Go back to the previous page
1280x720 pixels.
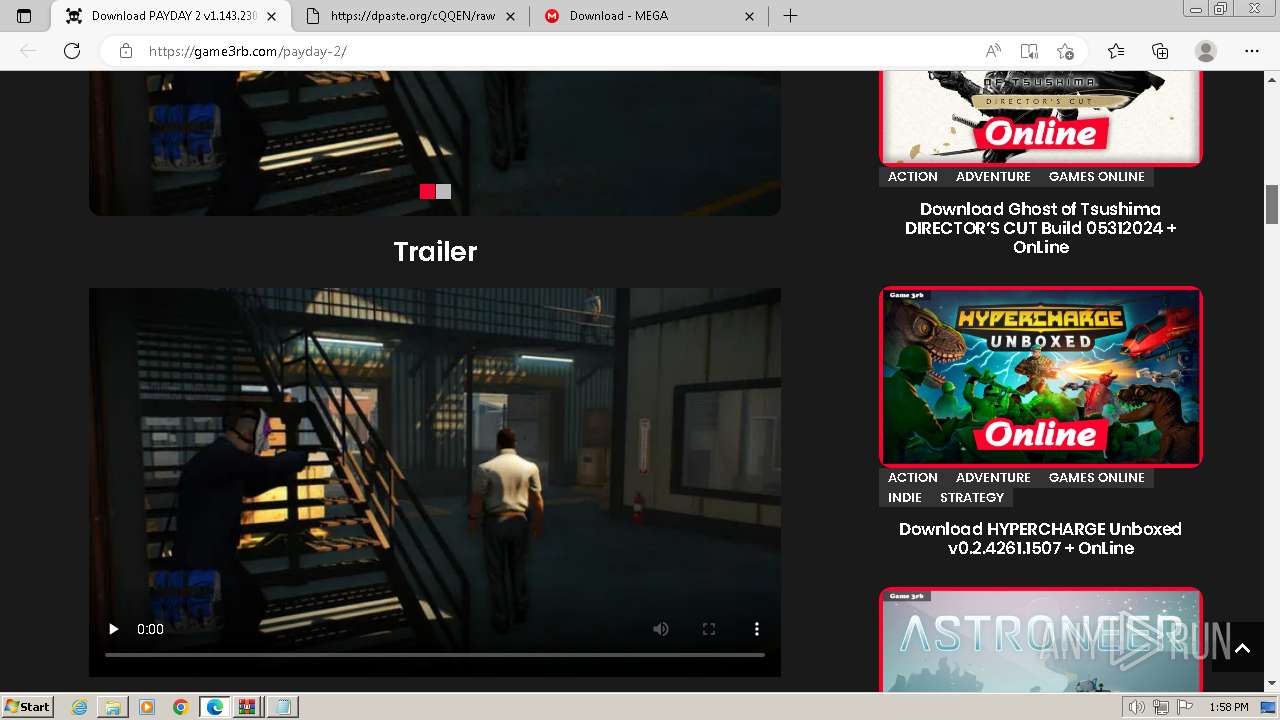pyautogui.click(x=28, y=51)
